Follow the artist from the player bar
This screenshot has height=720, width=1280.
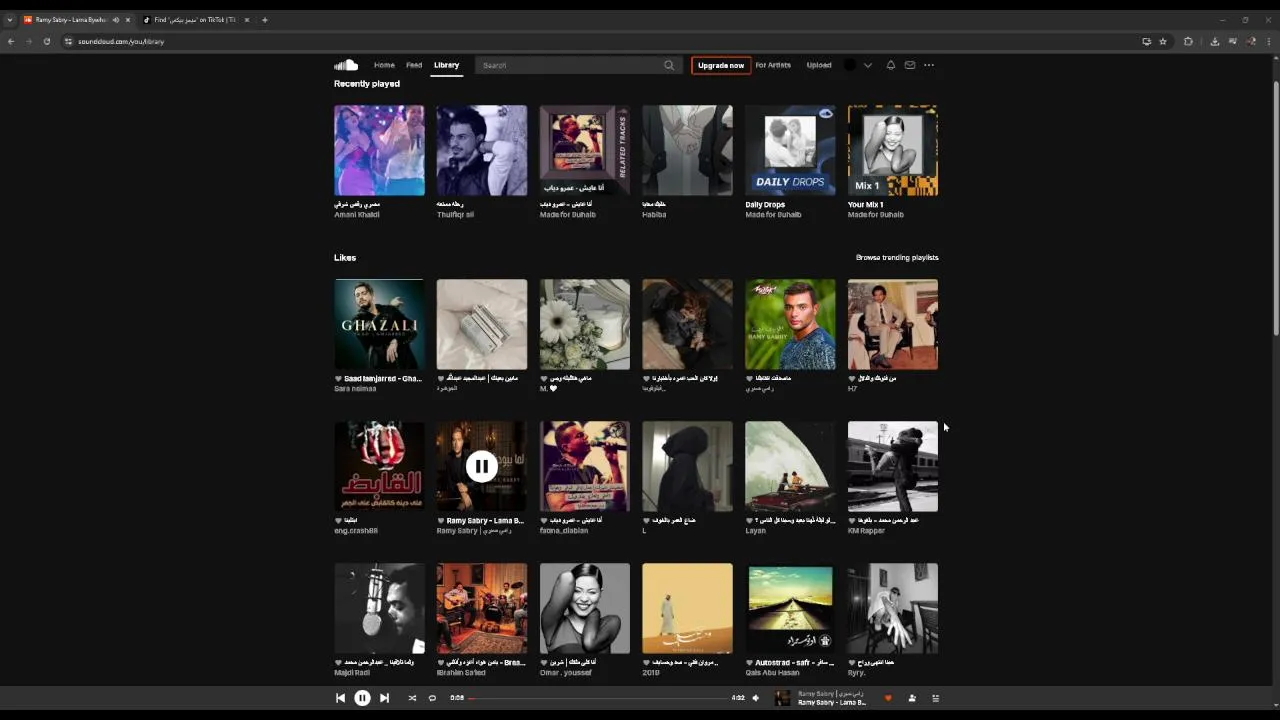(912, 698)
